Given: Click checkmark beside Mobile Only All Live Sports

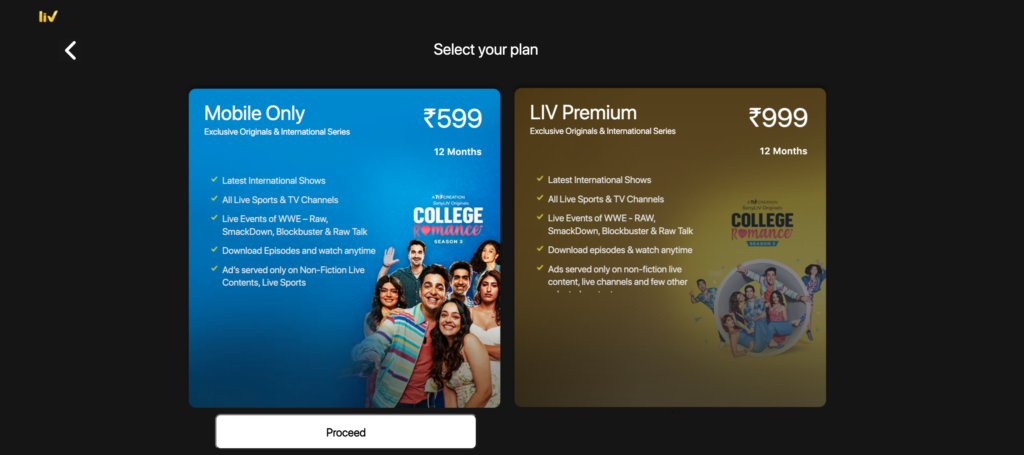Looking at the screenshot, I should [x=214, y=199].
